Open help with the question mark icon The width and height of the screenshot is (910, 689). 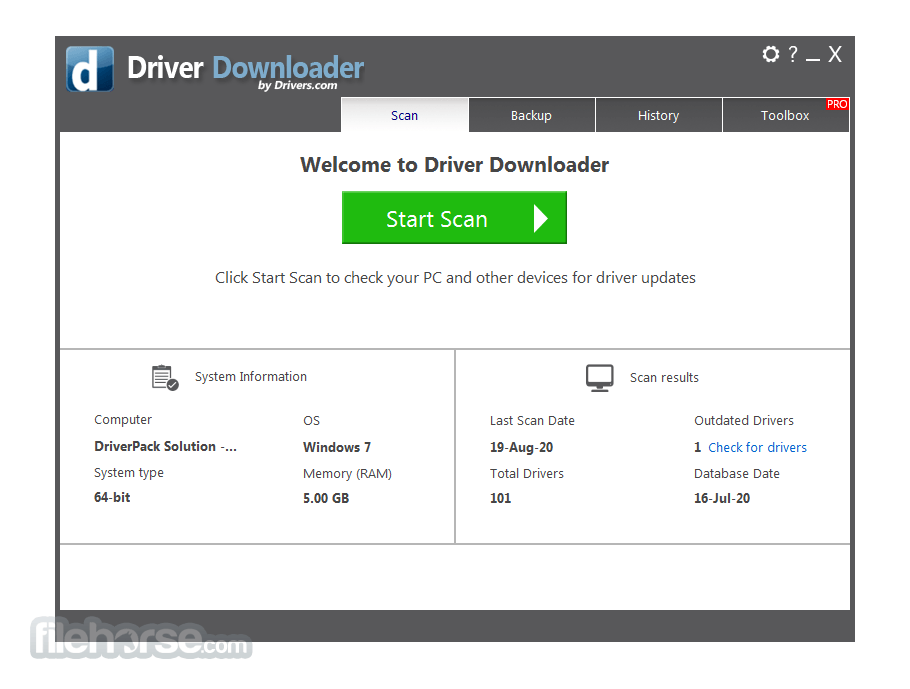point(793,54)
